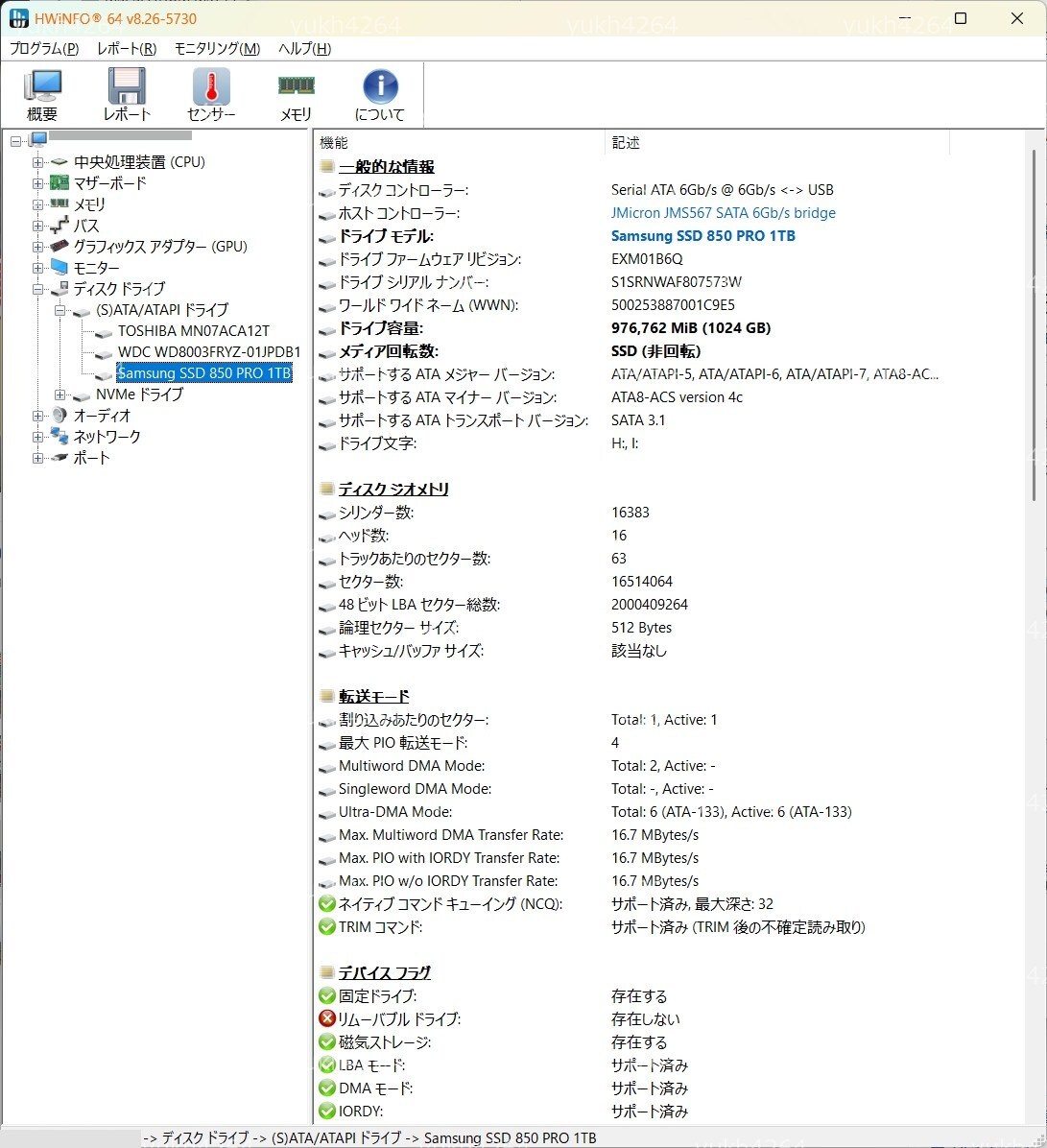The image size is (1047, 1148).
Task: Open the ヘルプ(H) menu
Action: [x=304, y=48]
